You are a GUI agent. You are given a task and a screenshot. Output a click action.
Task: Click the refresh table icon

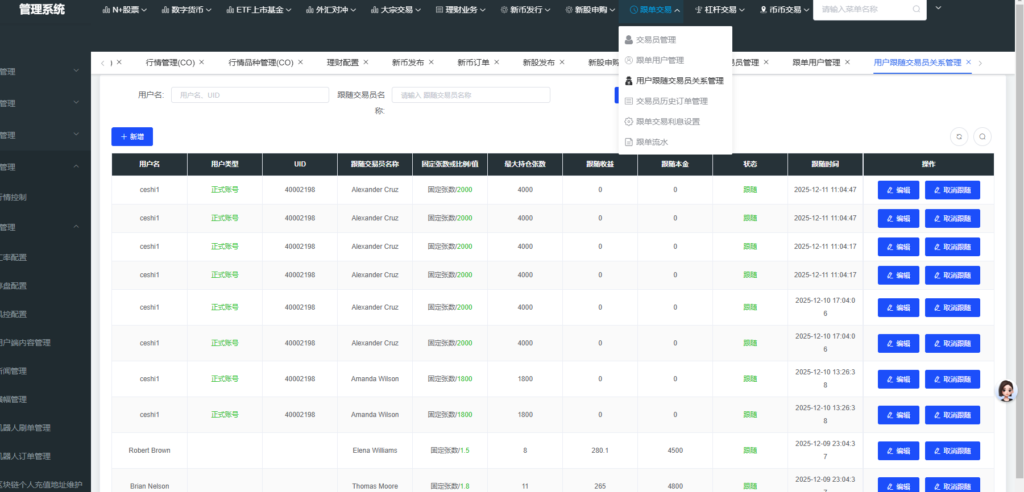point(959,137)
